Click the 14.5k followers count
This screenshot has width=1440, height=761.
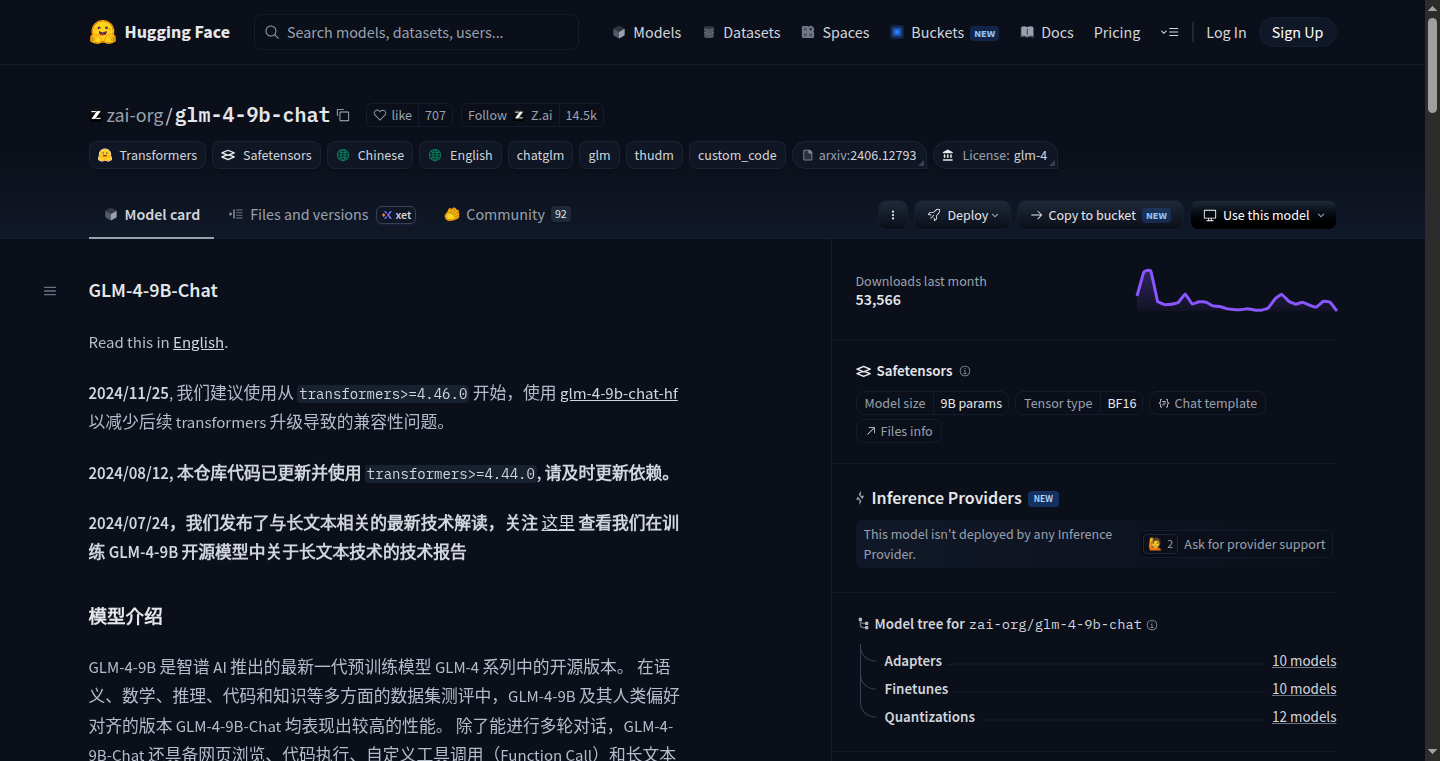click(x=581, y=115)
